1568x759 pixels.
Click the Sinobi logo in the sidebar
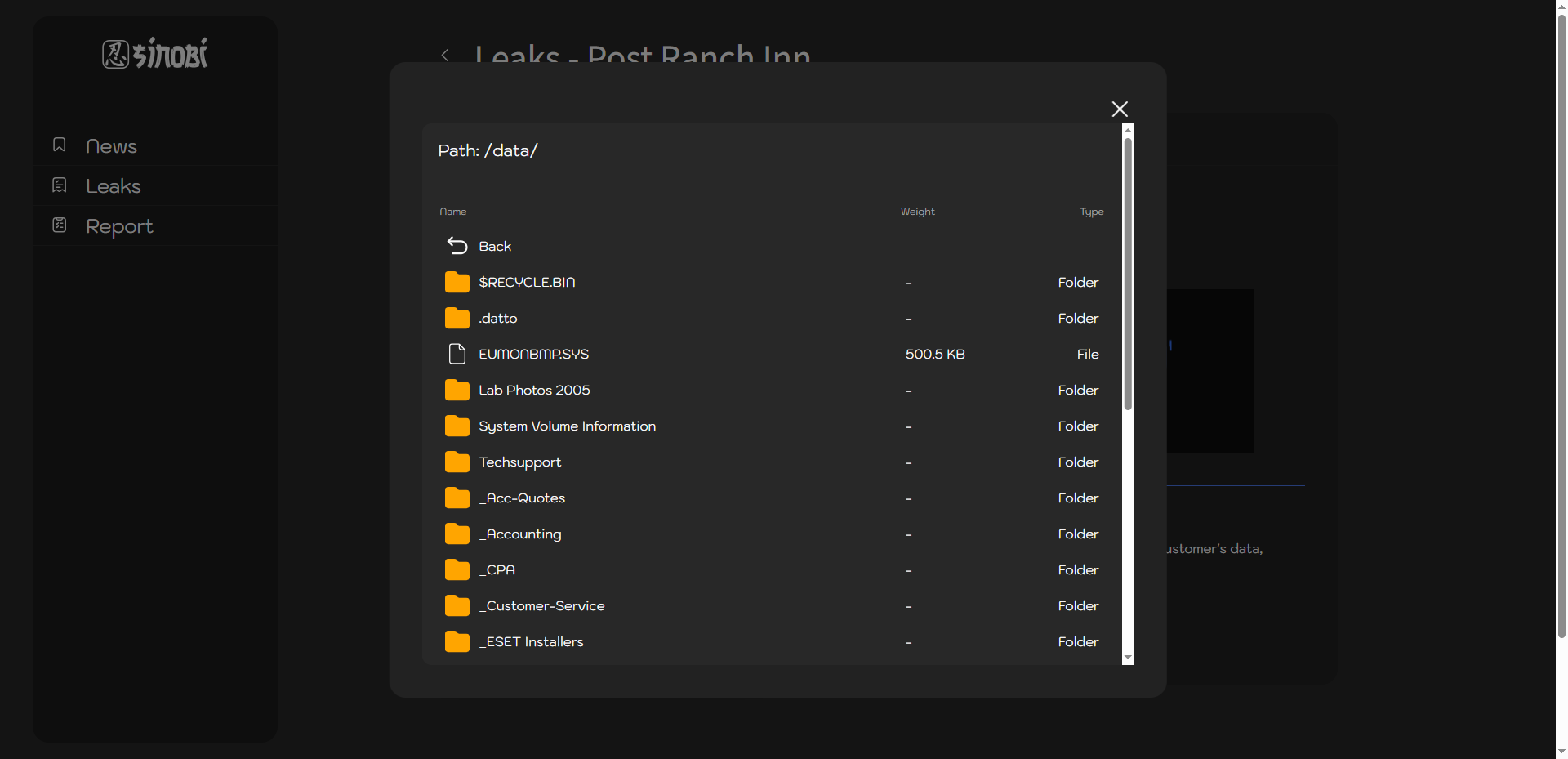(155, 54)
